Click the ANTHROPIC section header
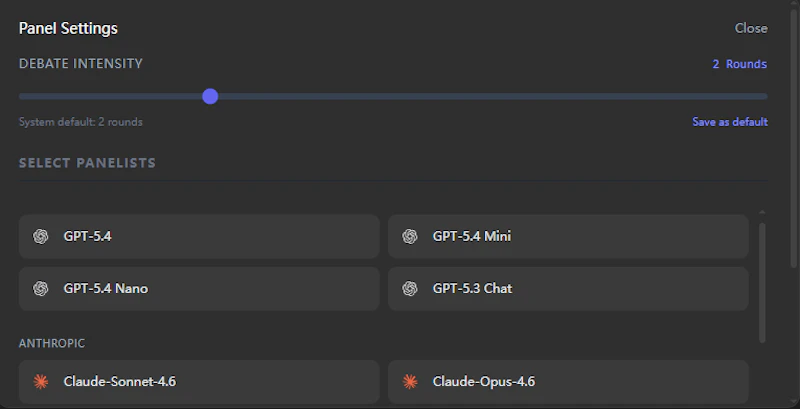The height and width of the screenshot is (409, 800). point(52,343)
